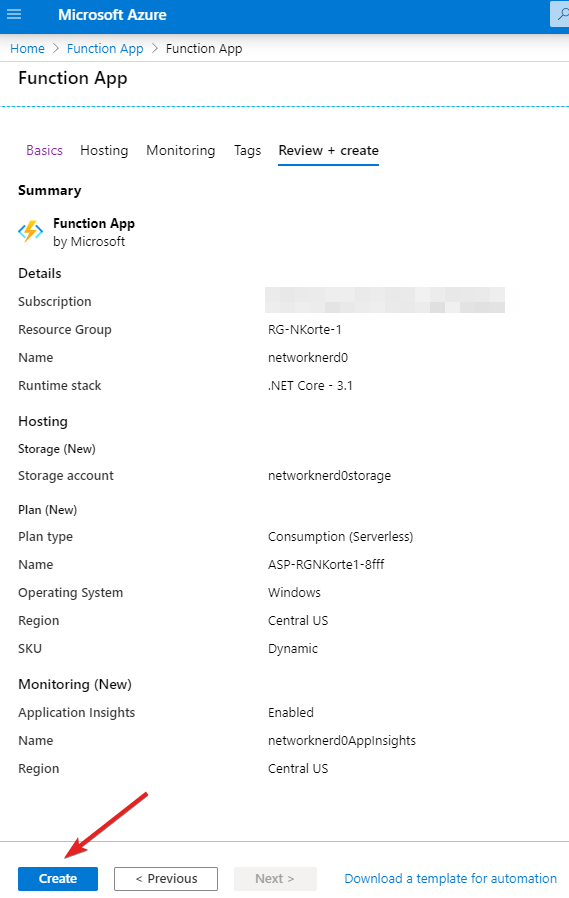The width and height of the screenshot is (569, 898).
Task: Click the Subscription label
Action: [x=54, y=301]
